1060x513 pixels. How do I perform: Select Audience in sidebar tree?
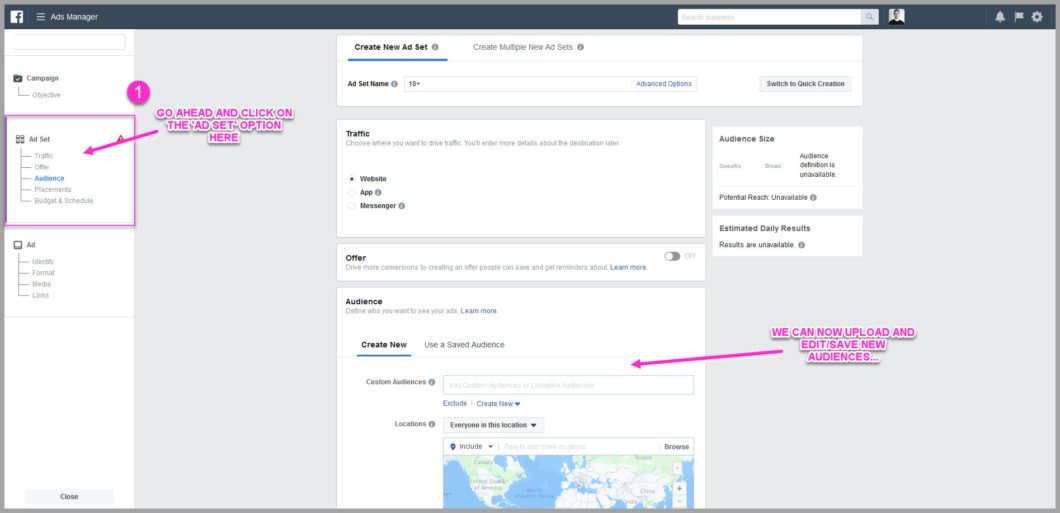[49, 178]
